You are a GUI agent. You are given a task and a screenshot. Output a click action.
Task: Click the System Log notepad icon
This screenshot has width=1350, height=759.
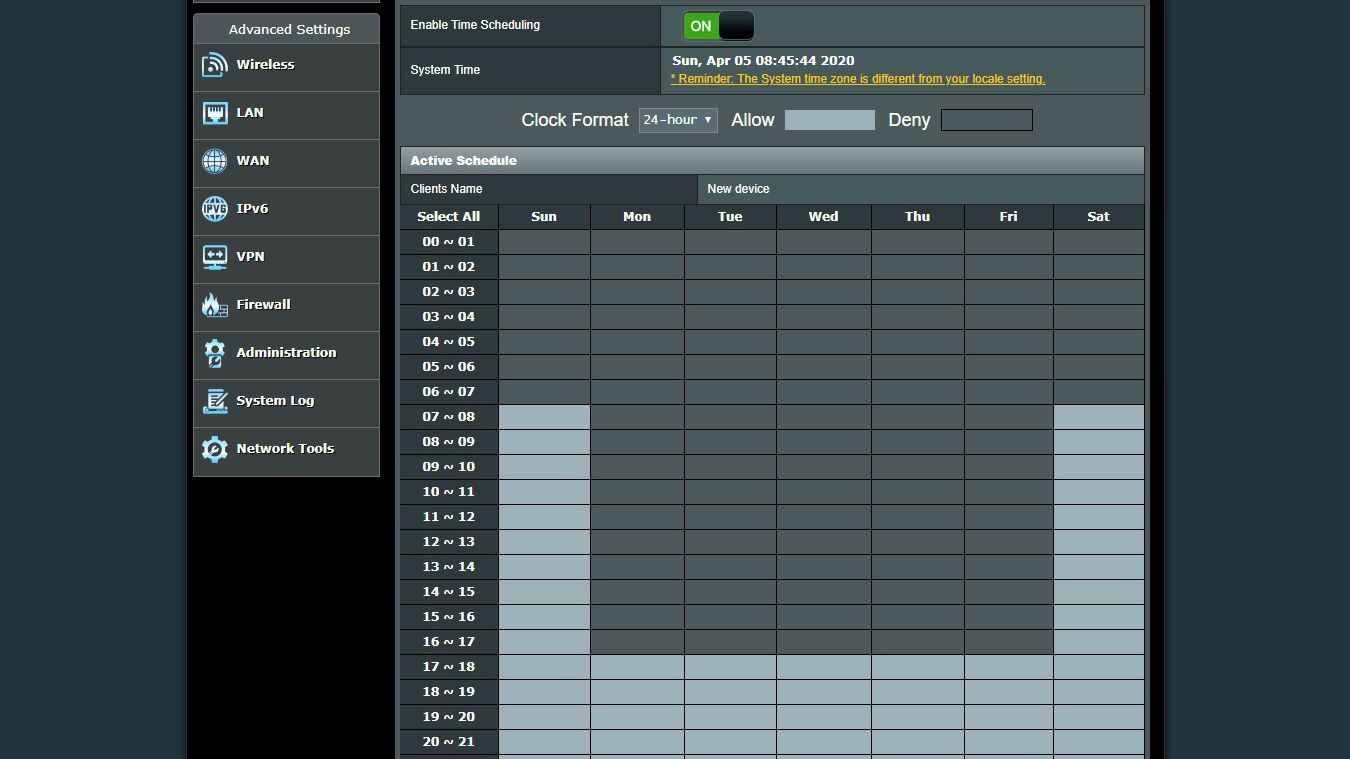click(214, 401)
